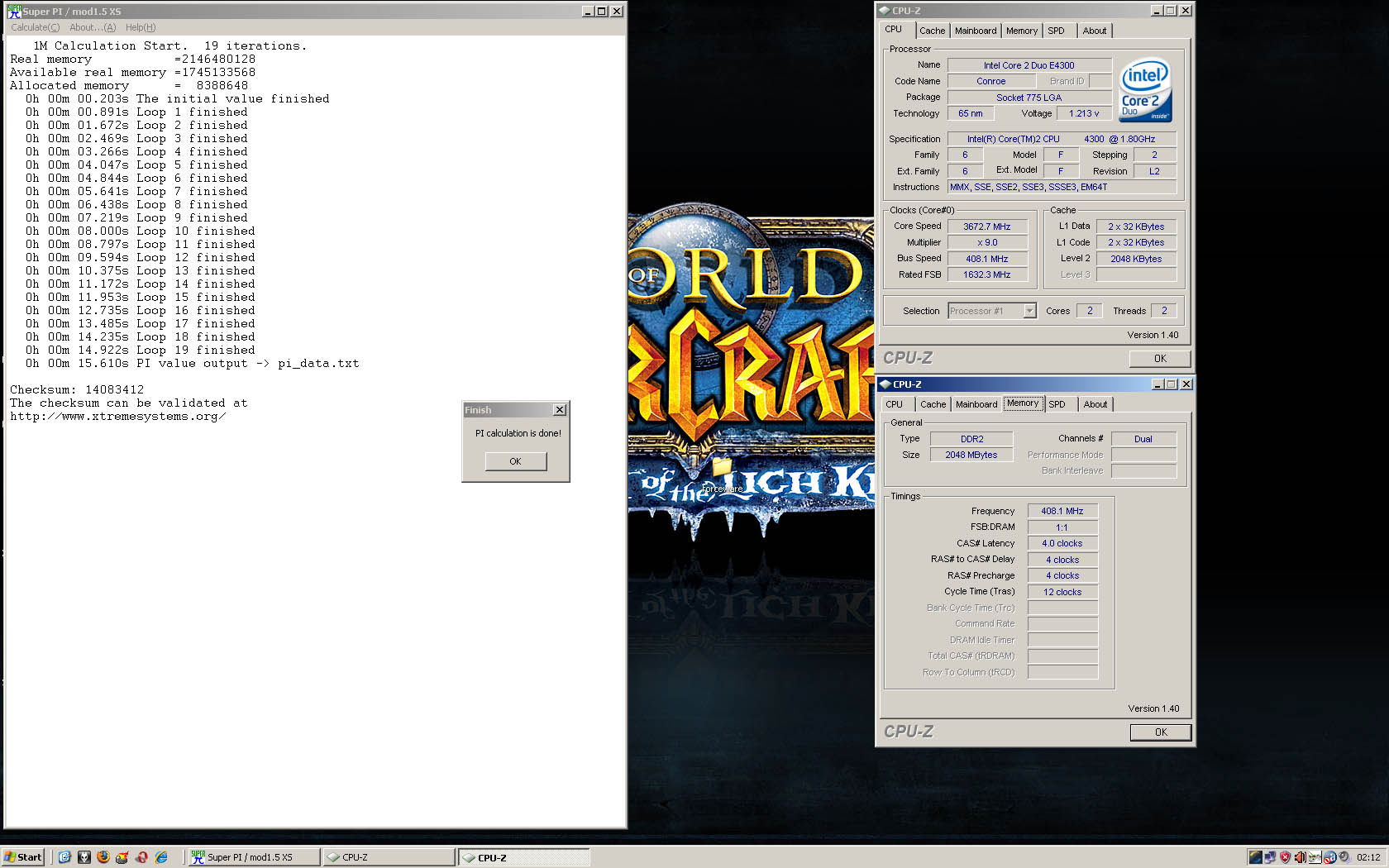Click the Level 2 cache 2048 KBytes value
The width and height of the screenshot is (1389, 868).
(x=1136, y=259)
